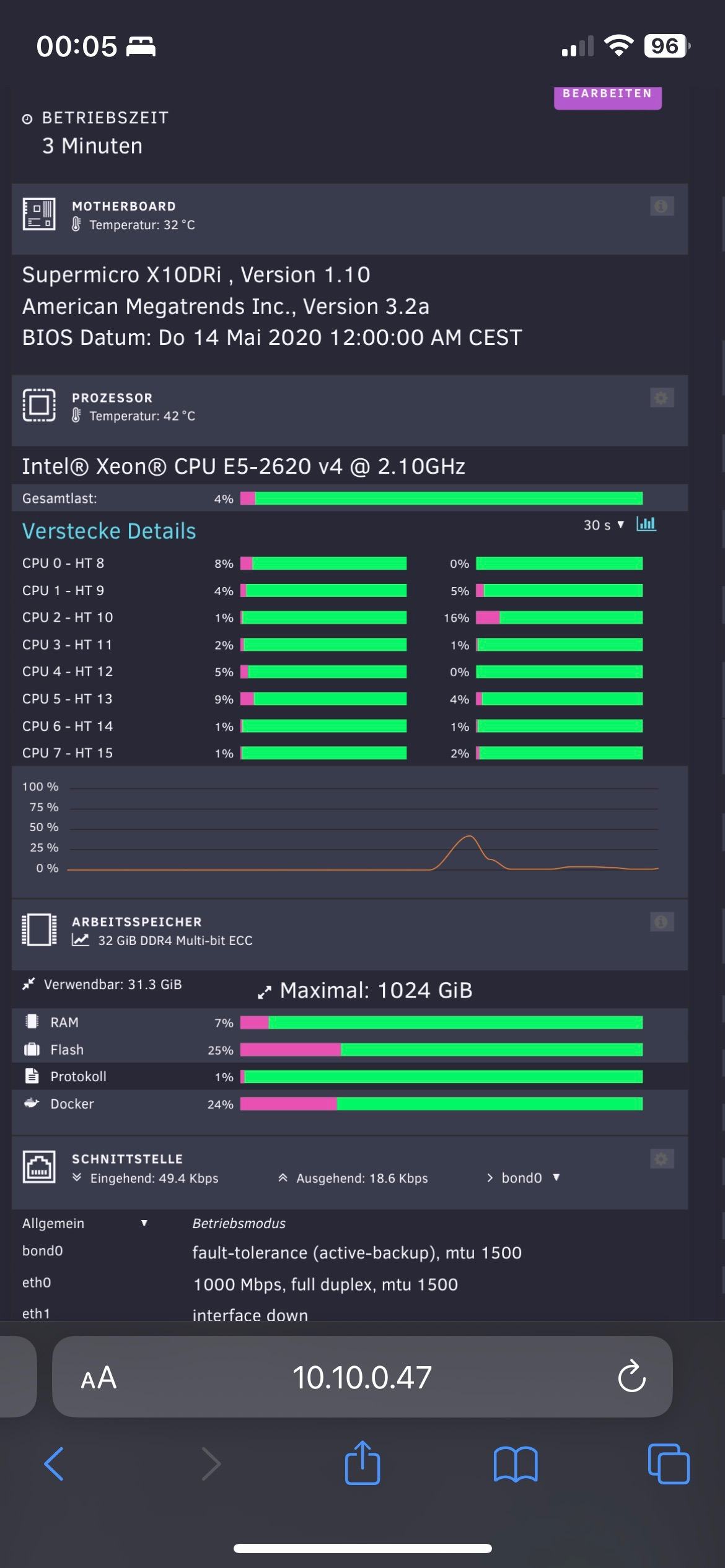Screen dimensions: 725x1568
Task: Click the motherboard info icon
Action: [x=661, y=206]
